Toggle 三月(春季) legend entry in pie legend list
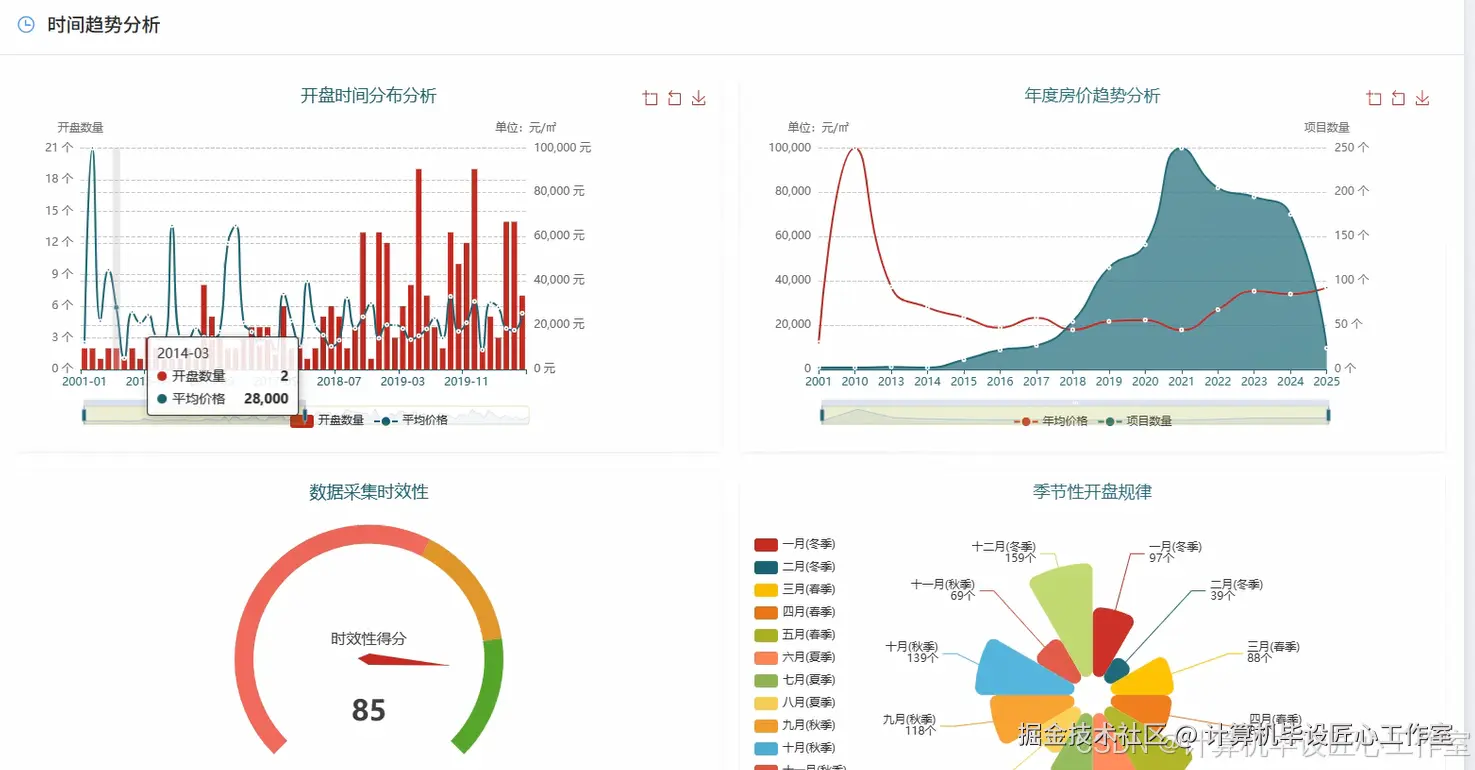Screen dimensions: 1475x770 coord(795,589)
